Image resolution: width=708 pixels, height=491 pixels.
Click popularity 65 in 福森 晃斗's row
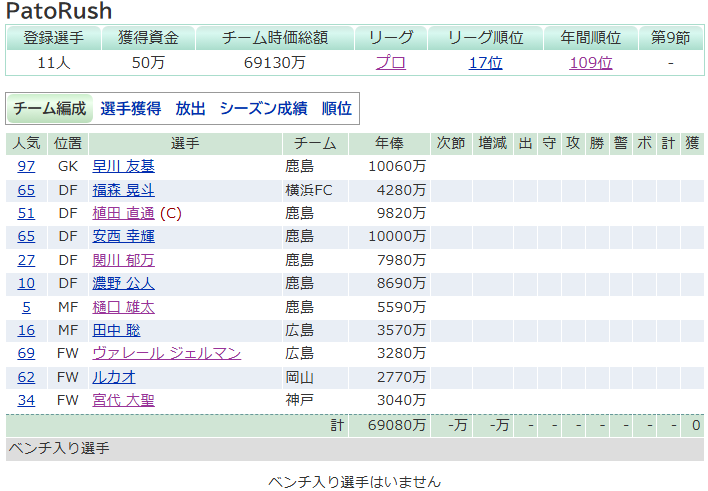point(26,190)
